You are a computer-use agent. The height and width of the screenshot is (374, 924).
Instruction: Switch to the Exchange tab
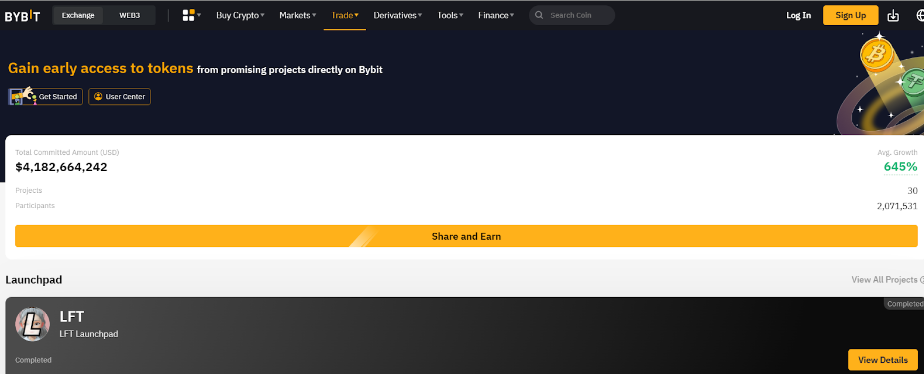78,15
